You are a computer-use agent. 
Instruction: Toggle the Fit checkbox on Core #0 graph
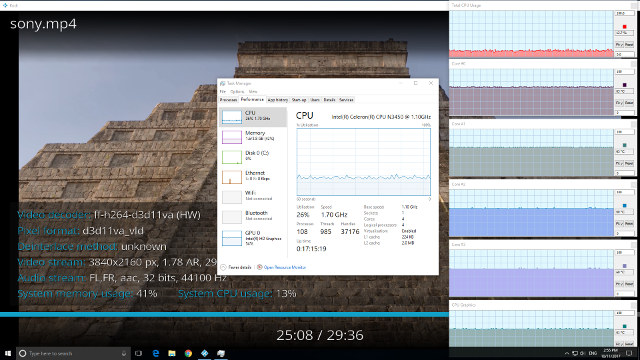coord(619,103)
